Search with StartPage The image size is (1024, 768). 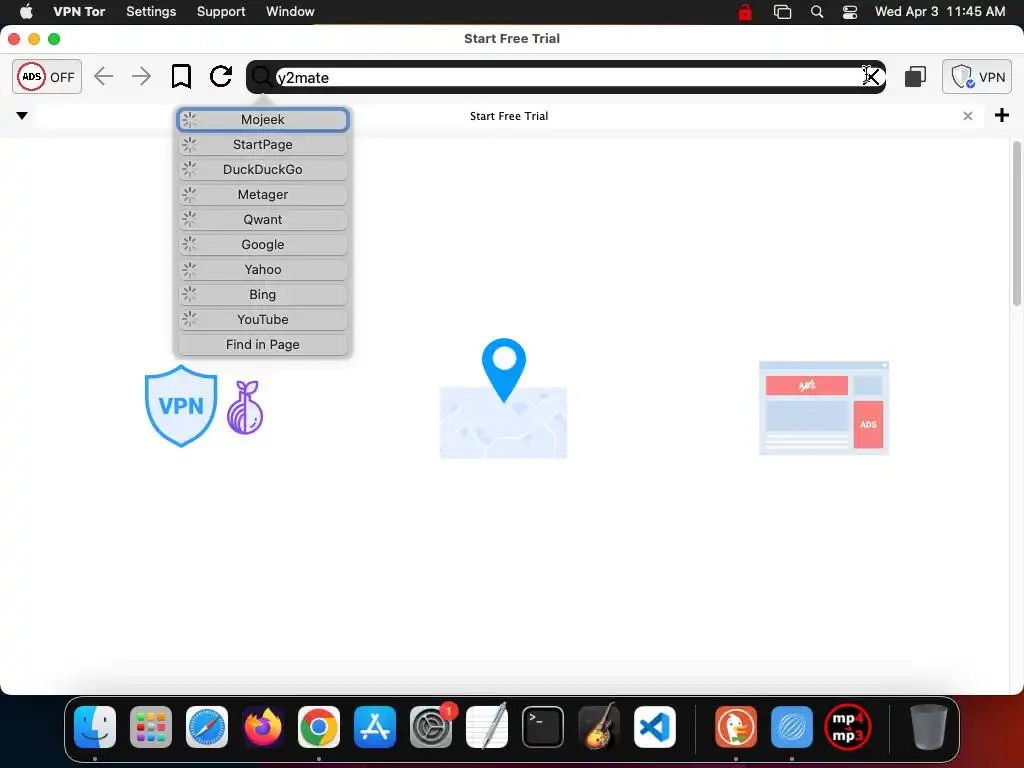click(263, 144)
